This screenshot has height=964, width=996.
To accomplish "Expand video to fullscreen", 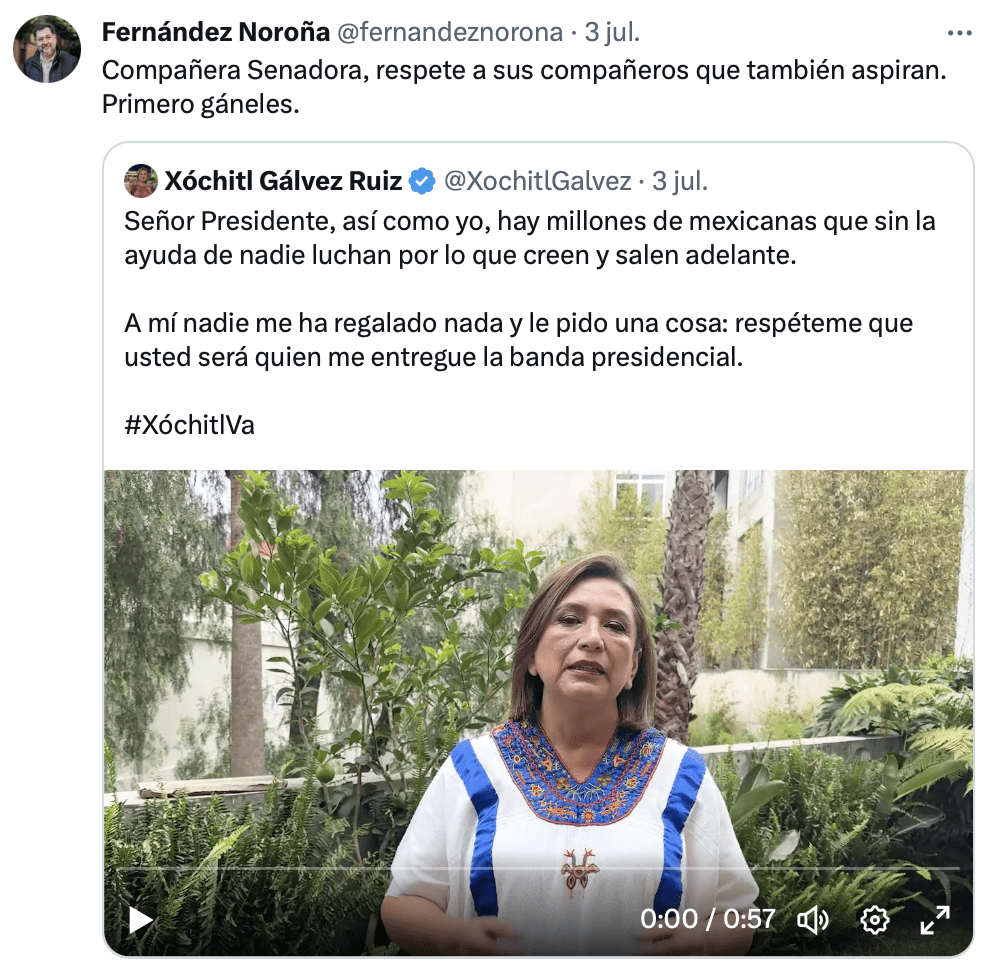I will point(935,920).
